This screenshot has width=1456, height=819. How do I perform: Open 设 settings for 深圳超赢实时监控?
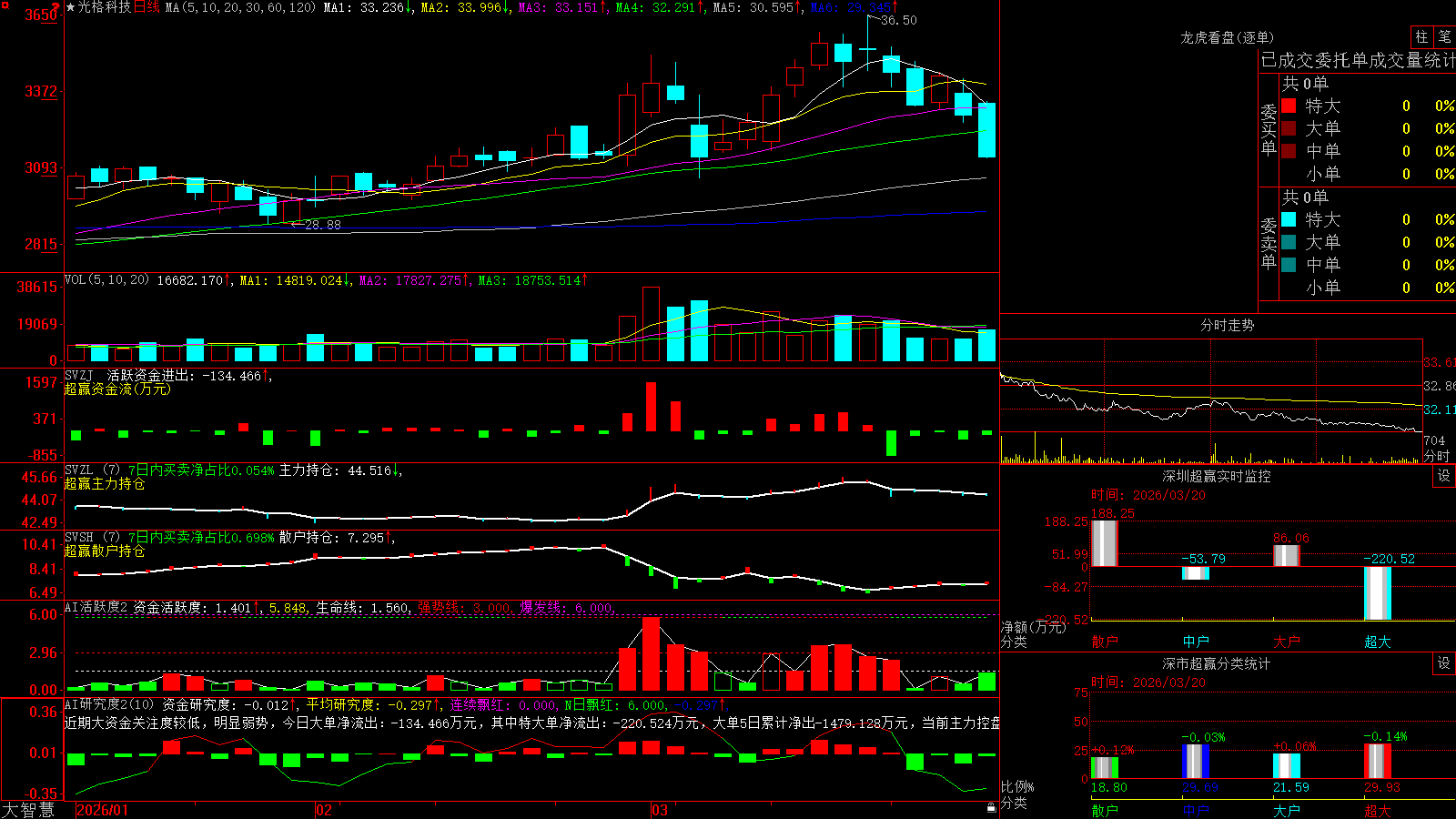point(1444,476)
